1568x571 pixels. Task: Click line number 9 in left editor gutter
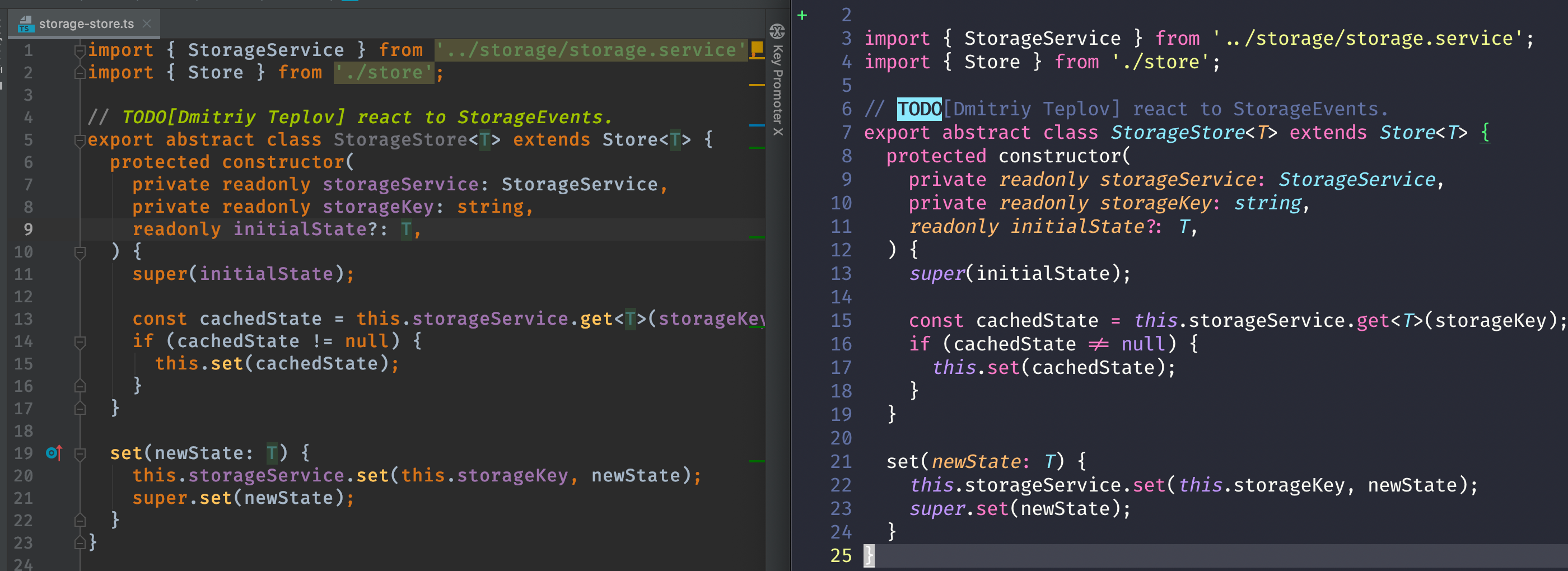pos(28,230)
